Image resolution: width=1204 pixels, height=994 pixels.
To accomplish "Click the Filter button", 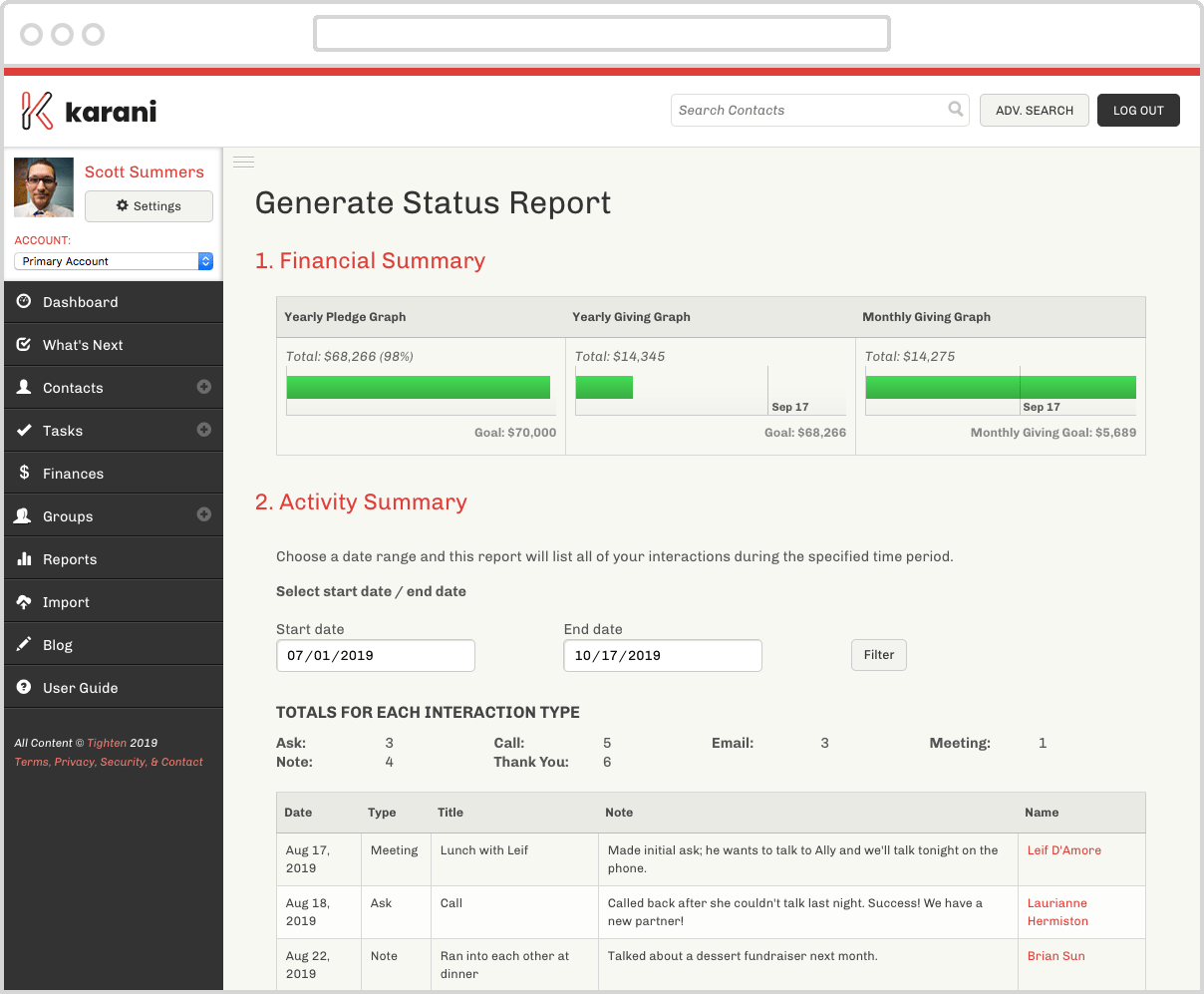I will point(878,655).
